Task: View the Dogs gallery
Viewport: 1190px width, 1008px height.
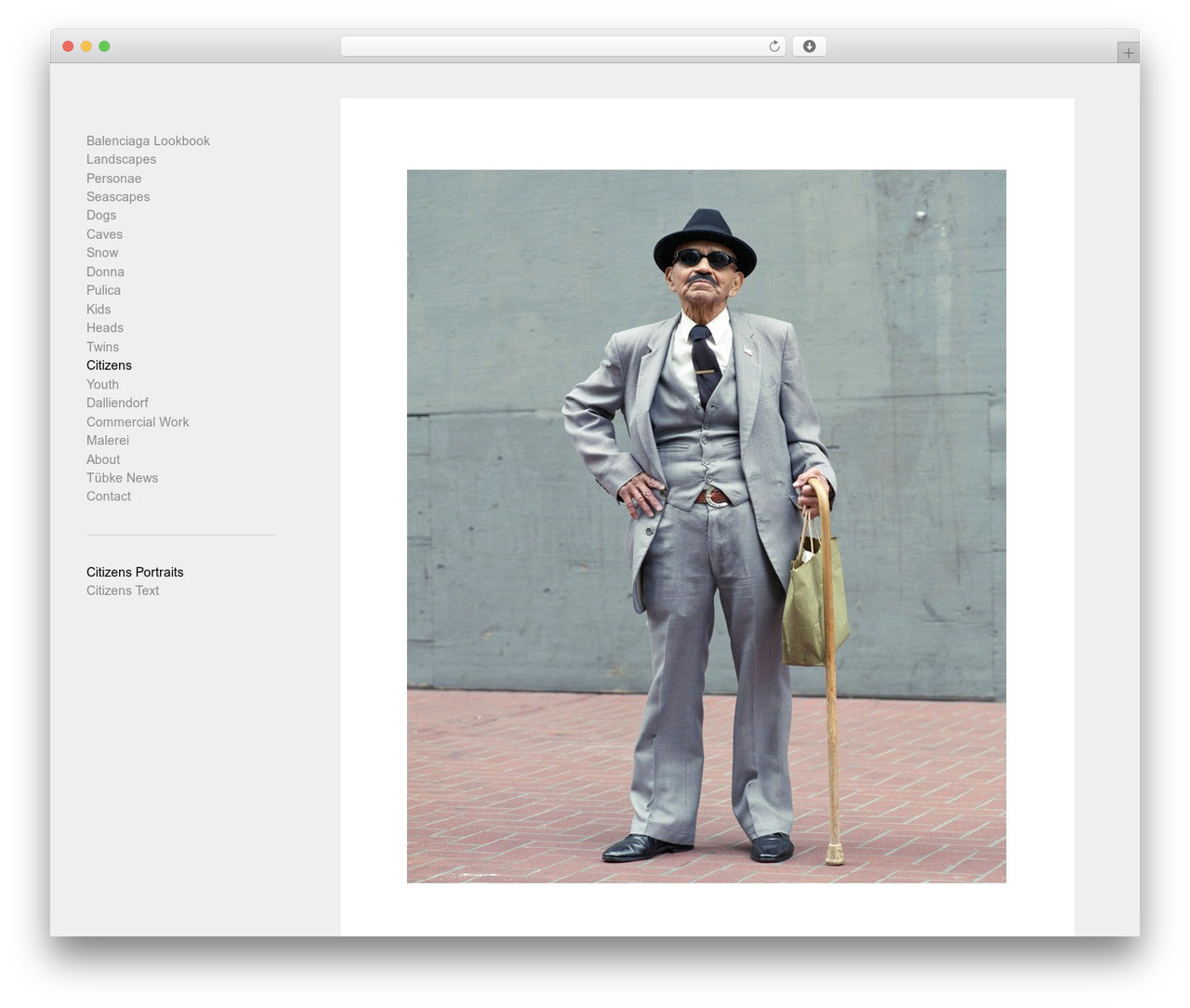Action: point(101,215)
